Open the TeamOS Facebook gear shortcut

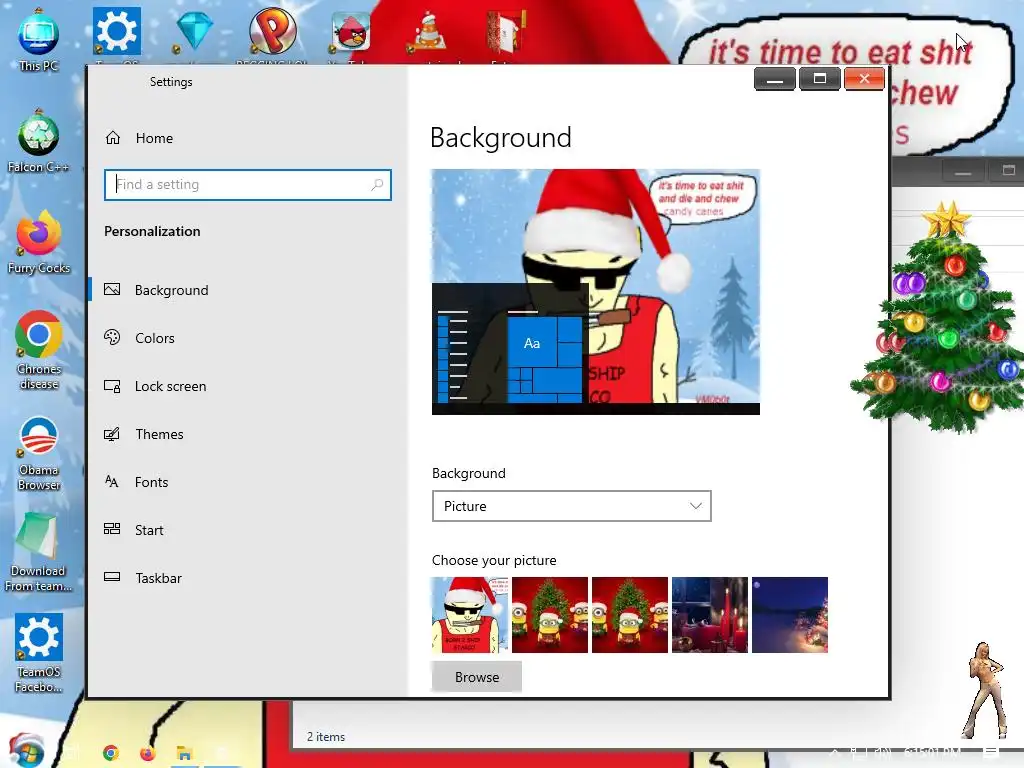[x=39, y=653]
